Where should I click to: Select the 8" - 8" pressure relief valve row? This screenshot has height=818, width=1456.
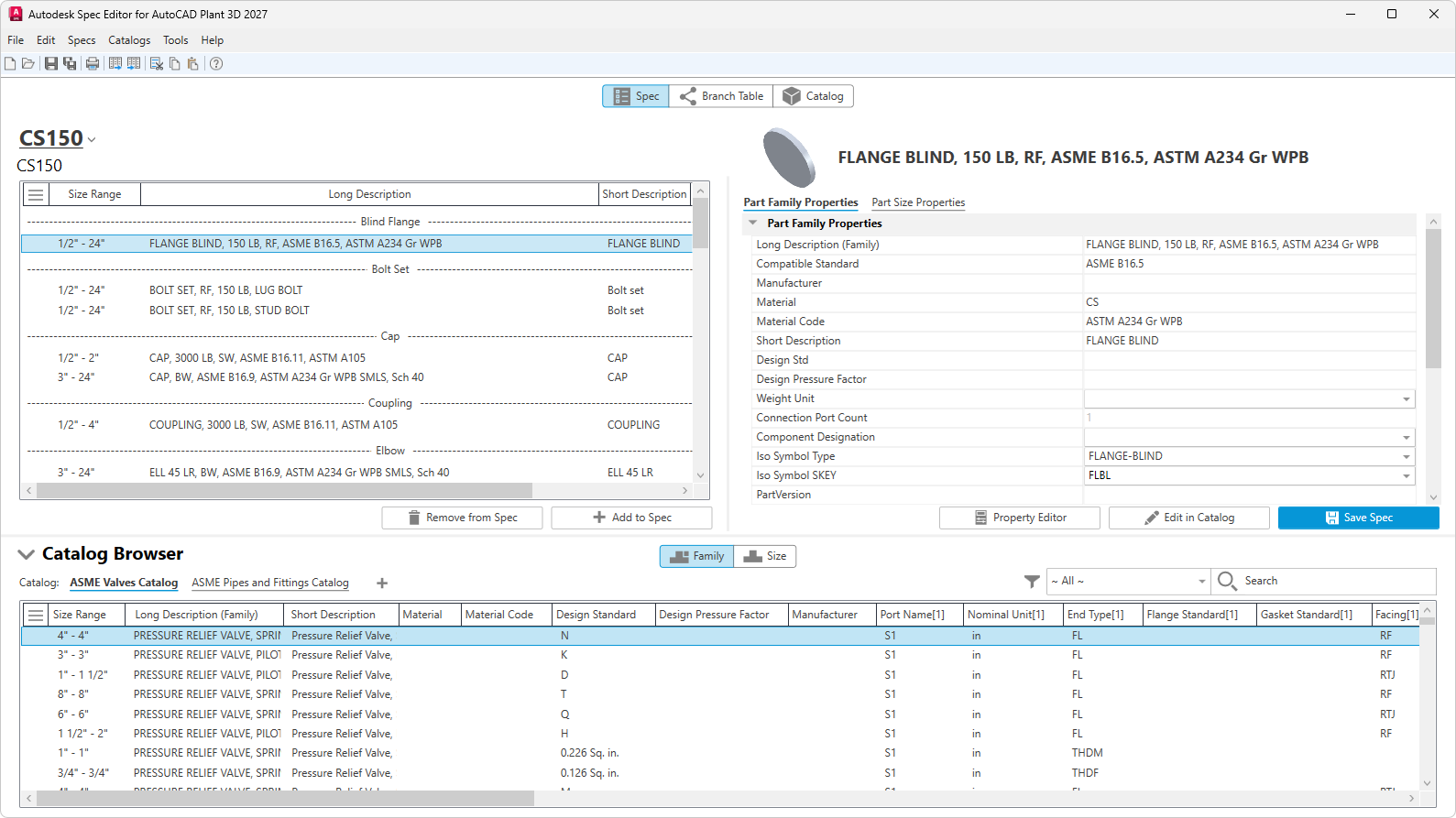pyautogui.click(x=720, y=694)
